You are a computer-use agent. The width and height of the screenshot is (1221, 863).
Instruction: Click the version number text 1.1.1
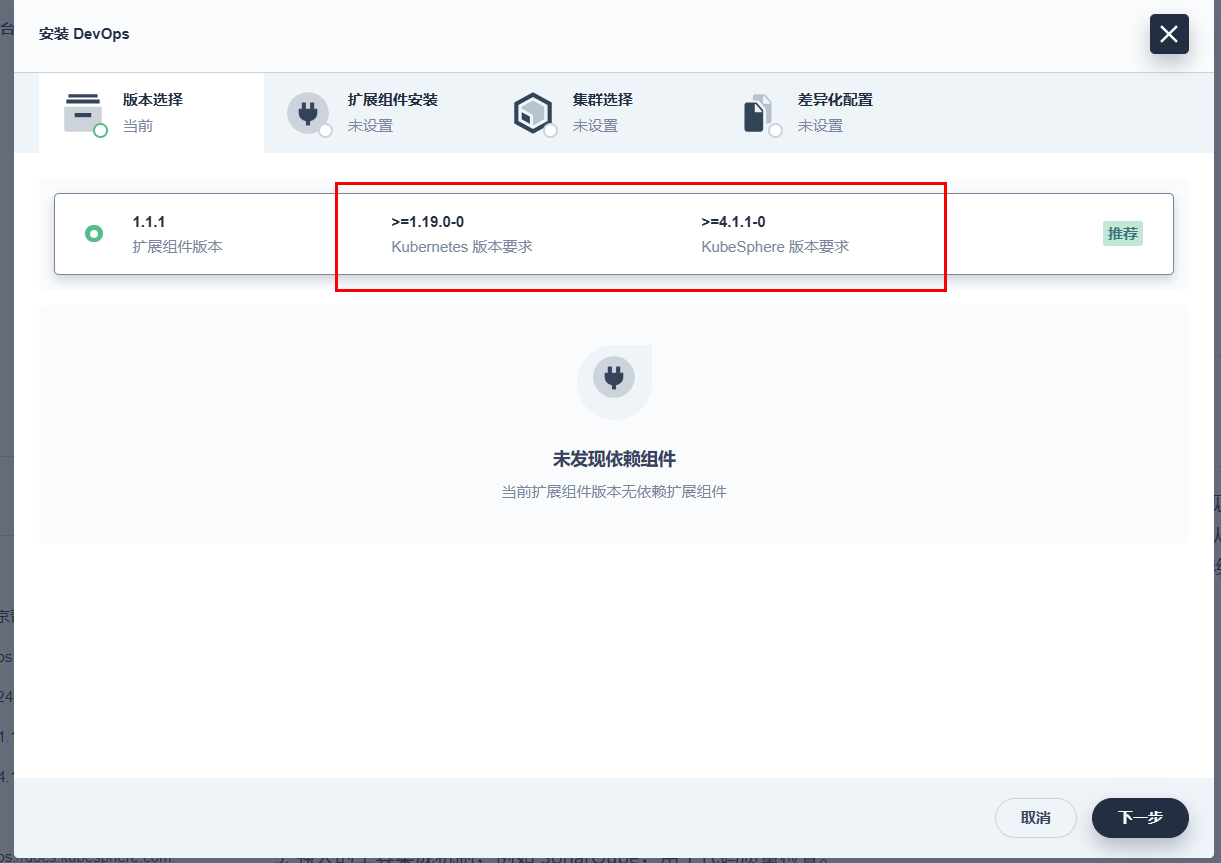point(149,222)
